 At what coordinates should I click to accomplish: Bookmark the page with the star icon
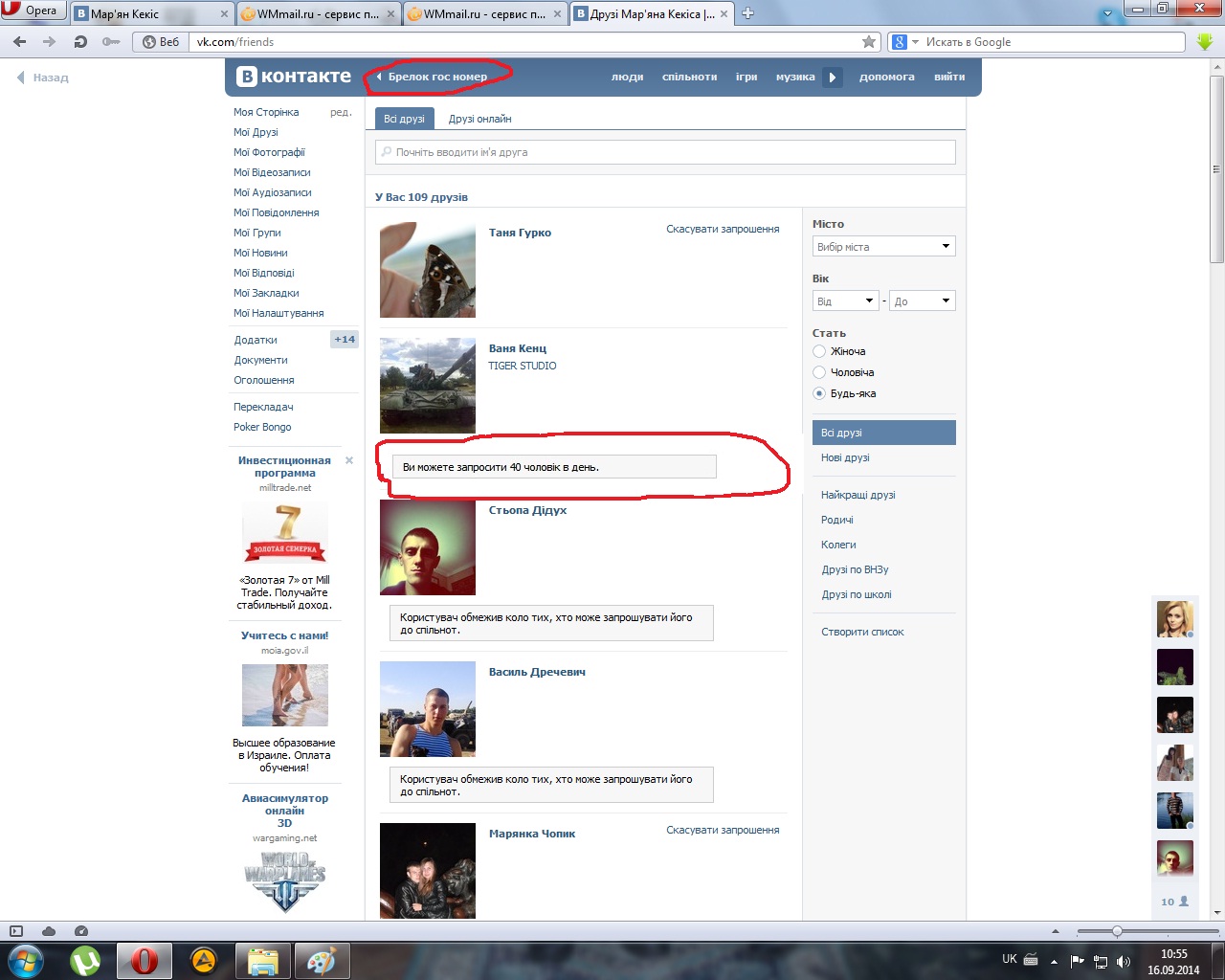click(x=869, y=42)
